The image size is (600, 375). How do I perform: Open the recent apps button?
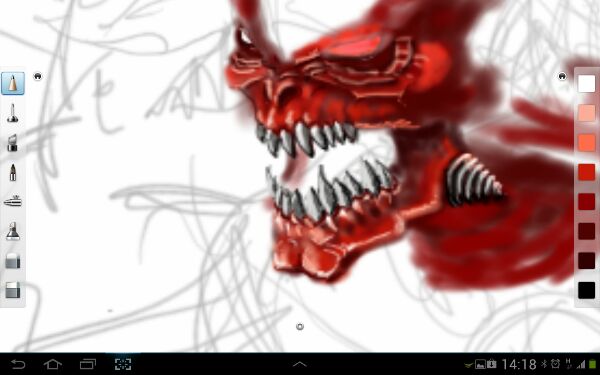click(88, 364)
